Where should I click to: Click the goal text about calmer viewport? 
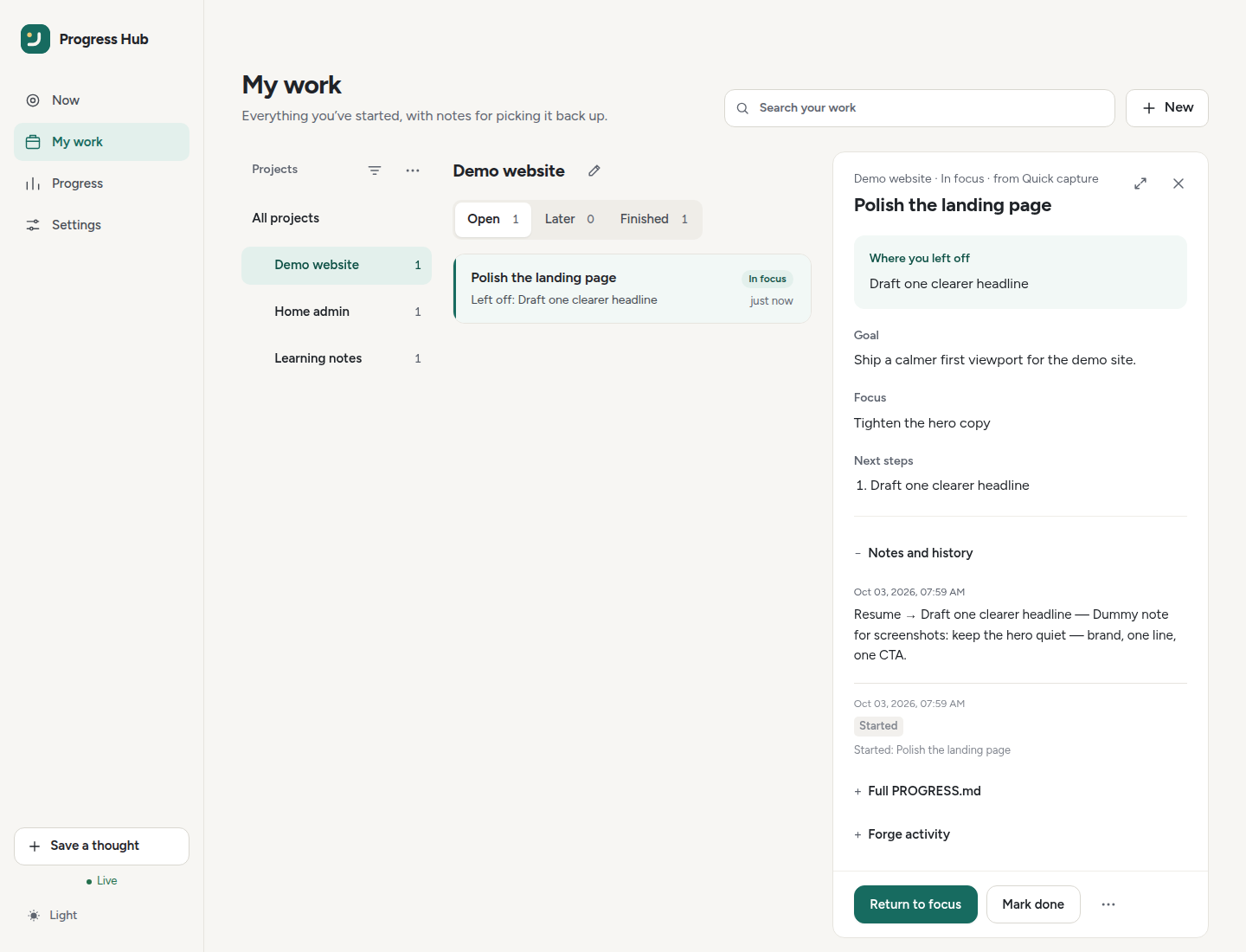(x=994, y=360)
